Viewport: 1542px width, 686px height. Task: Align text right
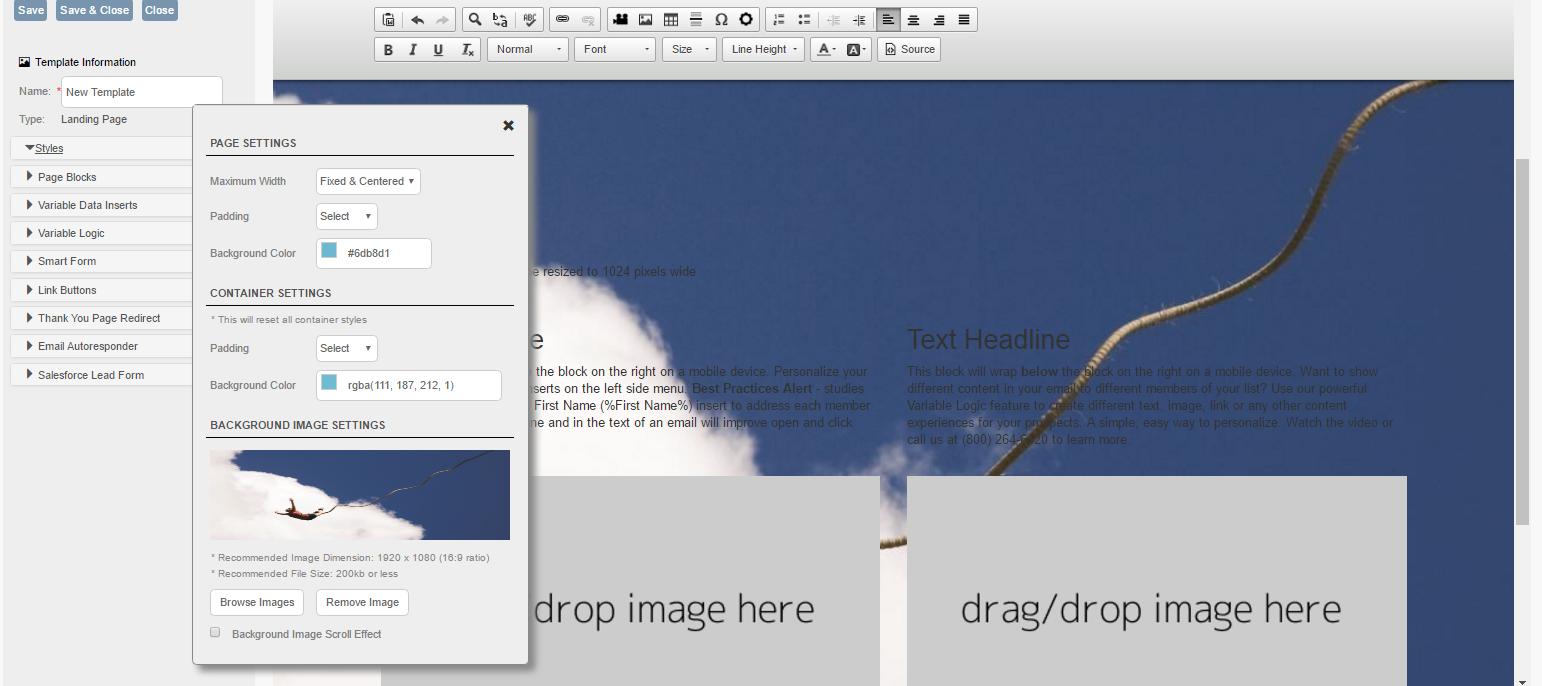tap(938, 20)
